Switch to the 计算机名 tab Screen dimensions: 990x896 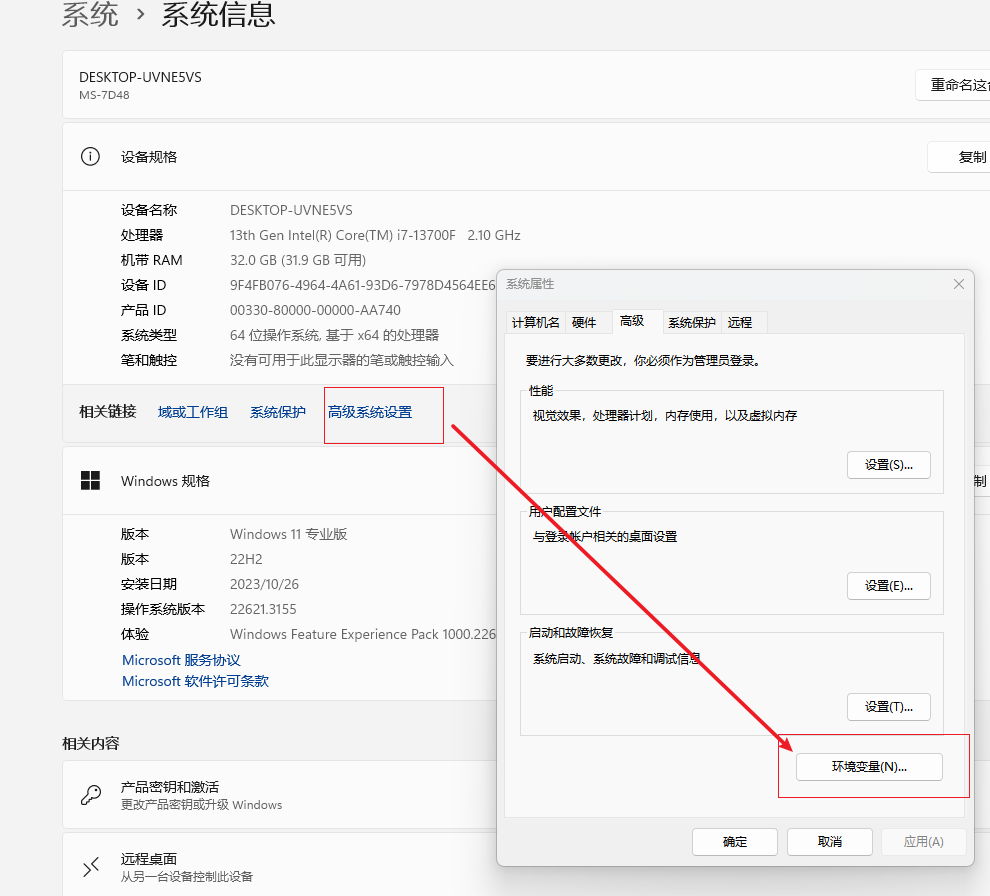click(535, 323)
